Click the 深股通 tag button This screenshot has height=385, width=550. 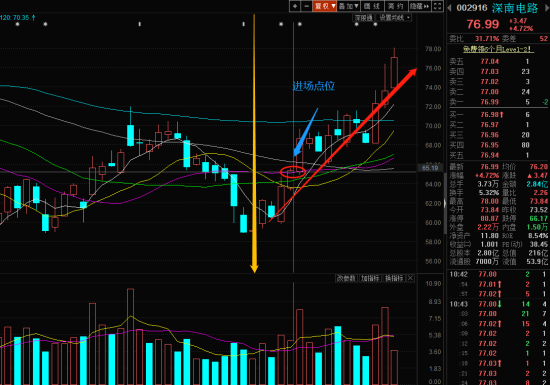coord(363,18)
